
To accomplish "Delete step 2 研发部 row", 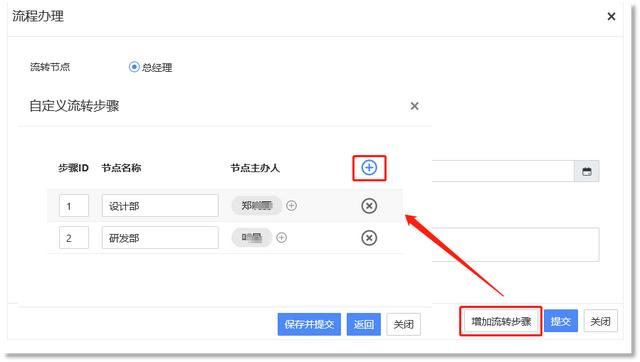I will (x=369, y=238).
